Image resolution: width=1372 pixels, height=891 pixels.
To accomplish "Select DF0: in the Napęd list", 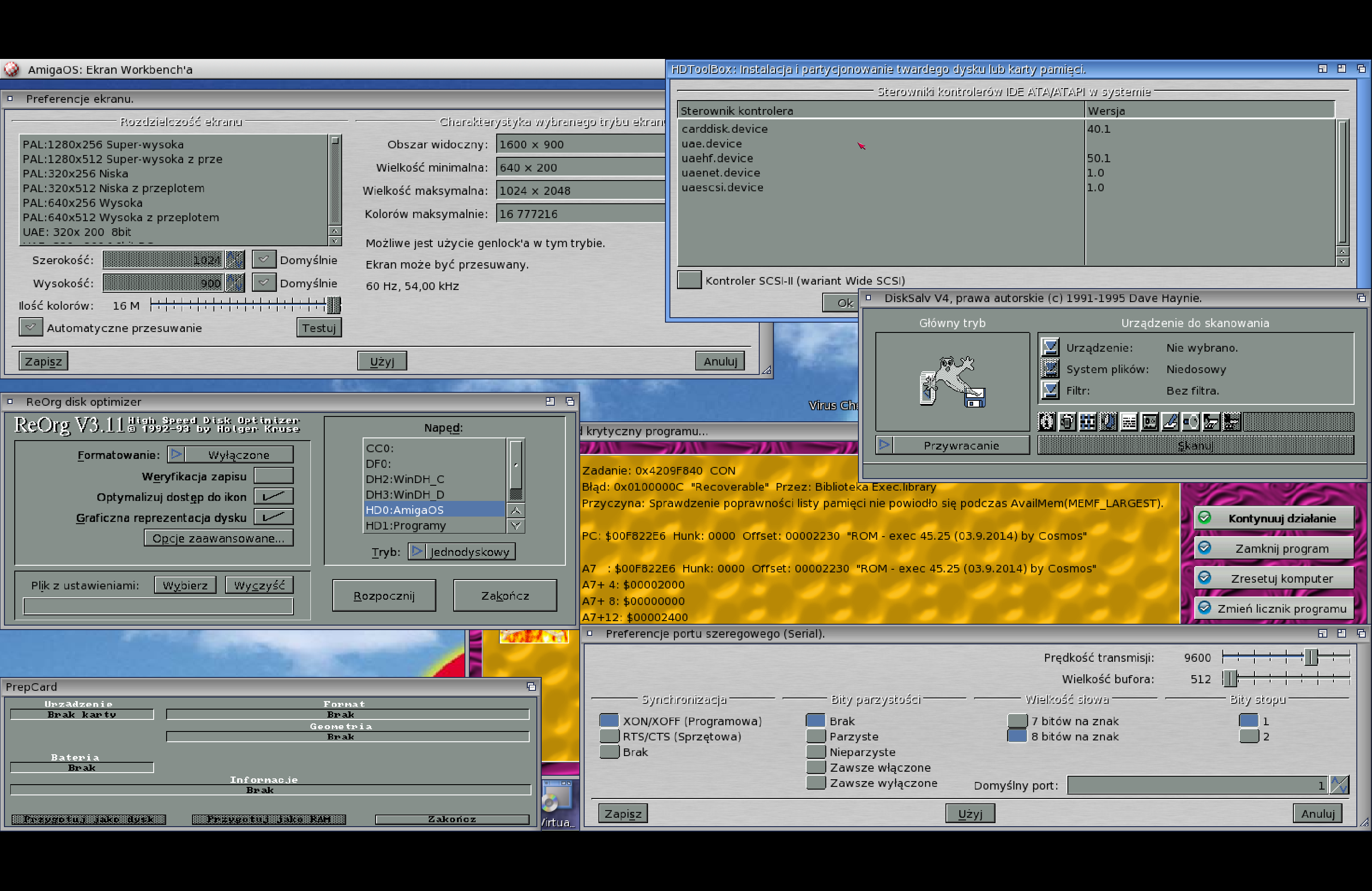I will point(435,464).
